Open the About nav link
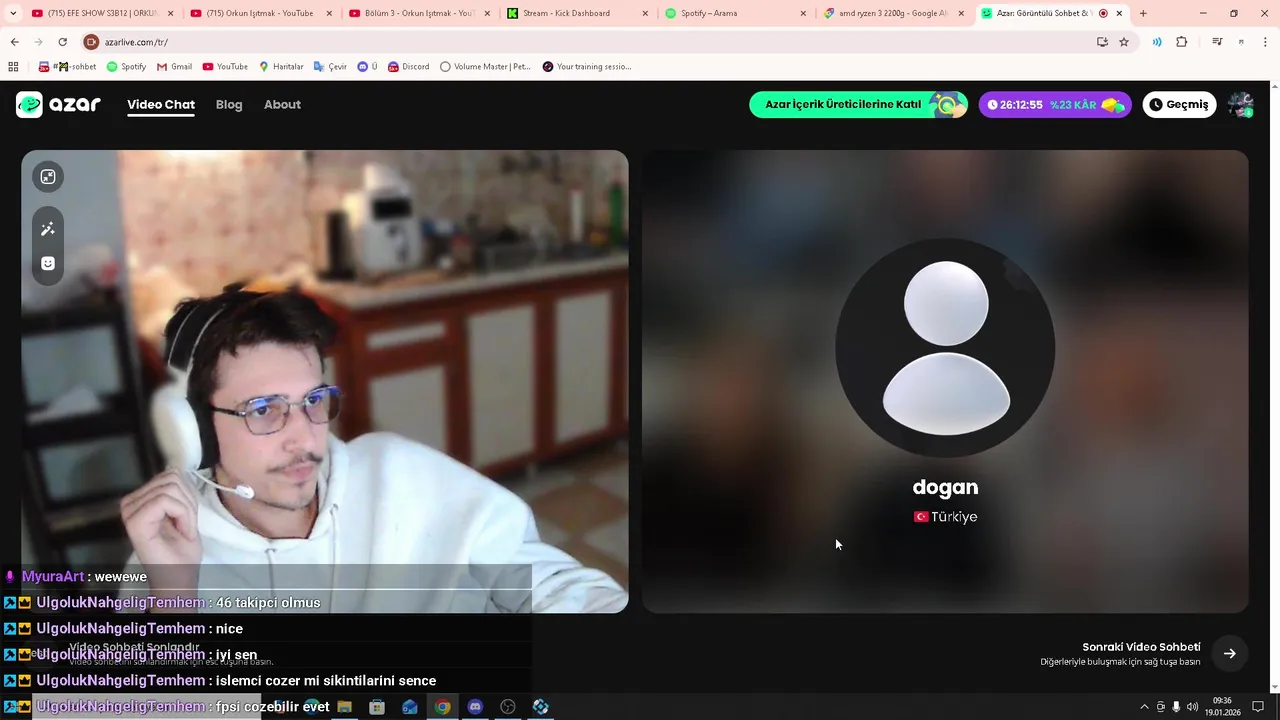This screenshot has width=1280, height=720. click(x=282, y=104)
